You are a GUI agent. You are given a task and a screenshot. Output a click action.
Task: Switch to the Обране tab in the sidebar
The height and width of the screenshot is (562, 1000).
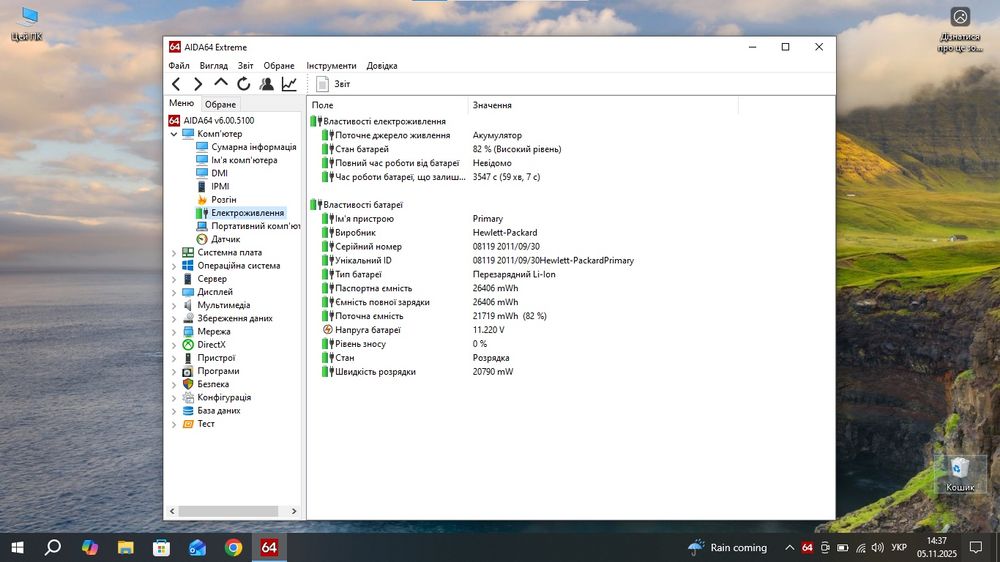(x=220, y=104)
